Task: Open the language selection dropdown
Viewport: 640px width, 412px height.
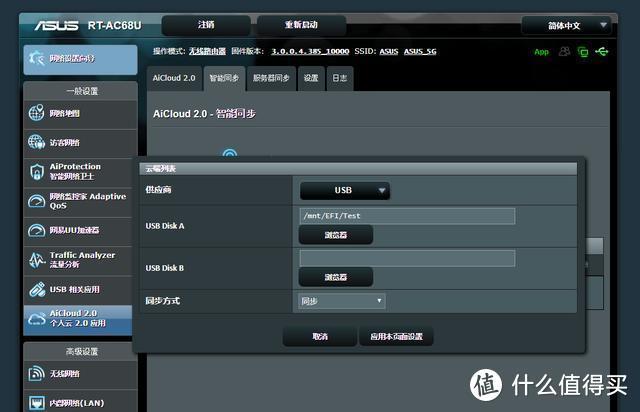Action: (566, 25)
